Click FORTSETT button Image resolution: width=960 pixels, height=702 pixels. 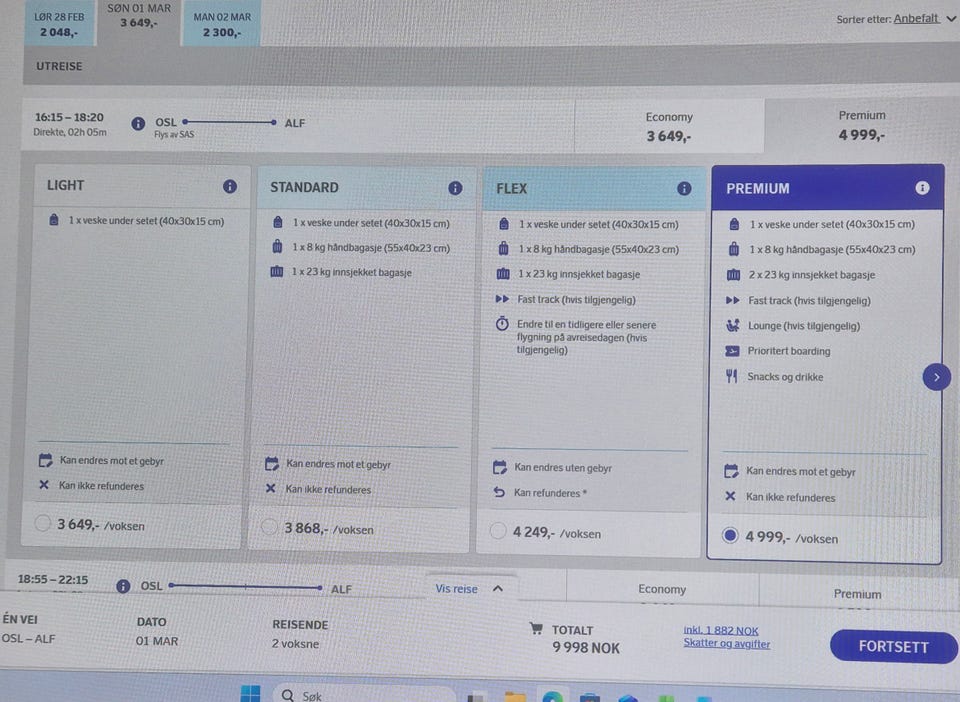(893, 646)
